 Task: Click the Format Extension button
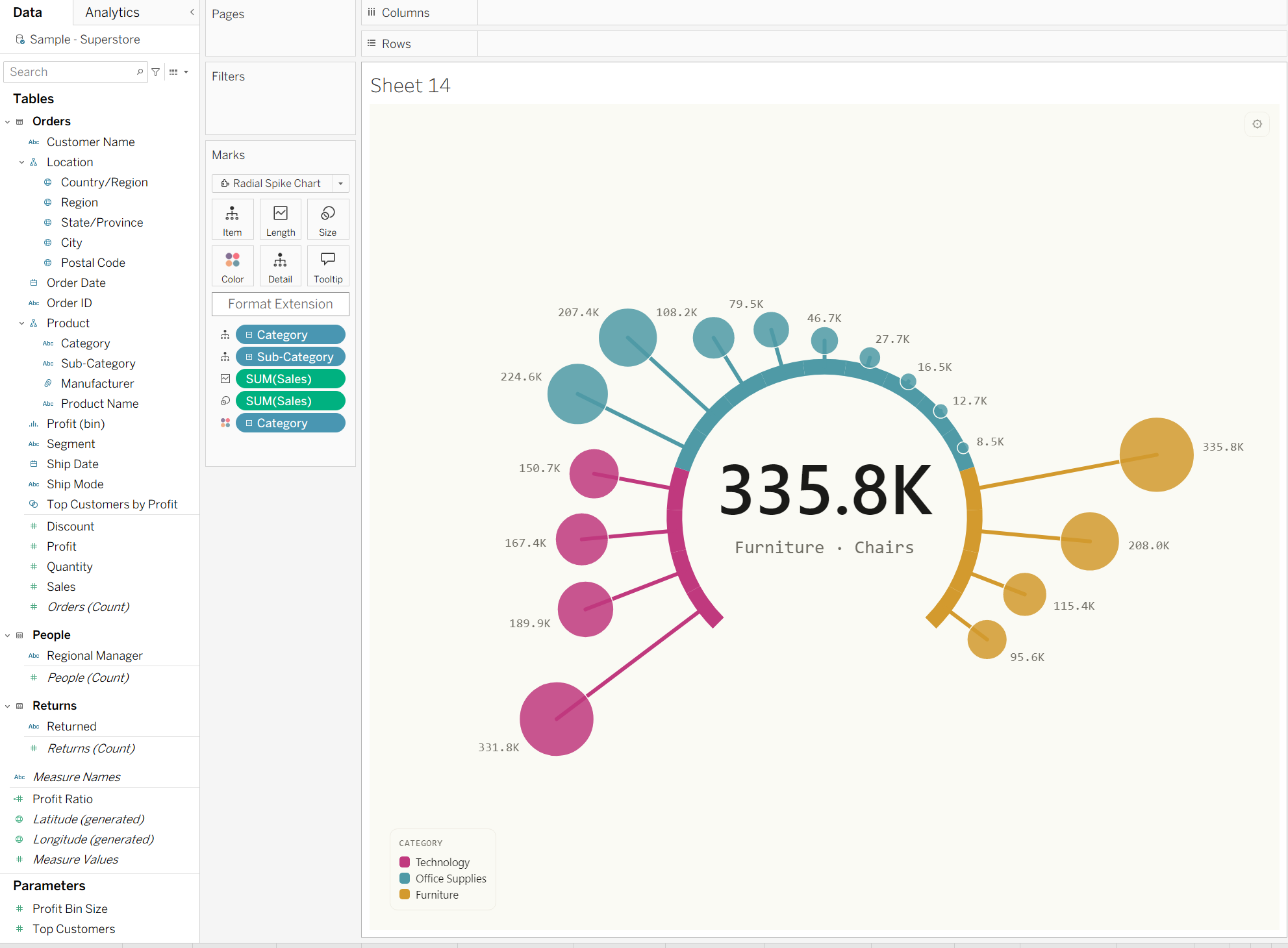tap(281, 304)
